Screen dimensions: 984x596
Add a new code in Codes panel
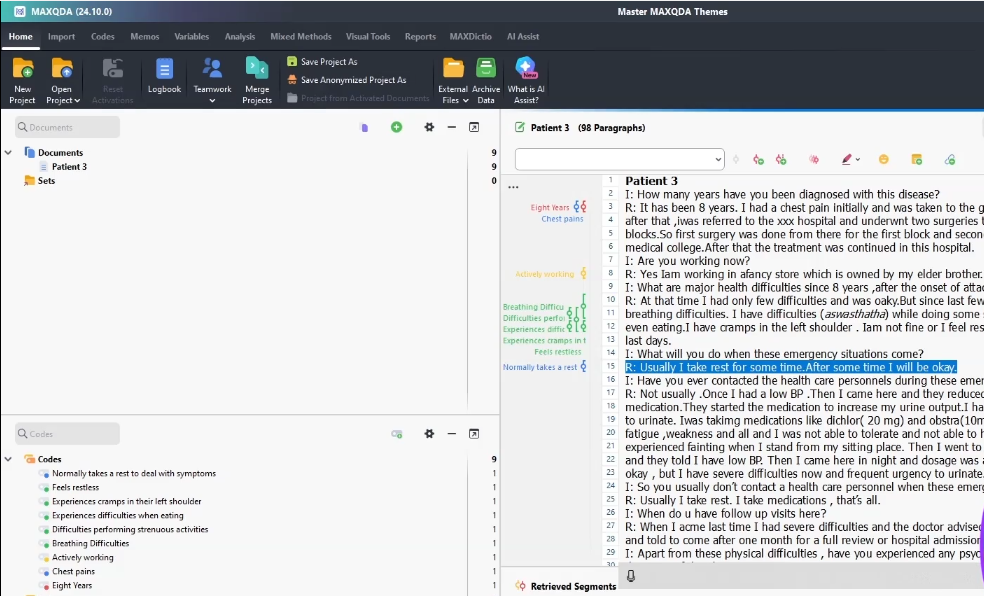397,434
